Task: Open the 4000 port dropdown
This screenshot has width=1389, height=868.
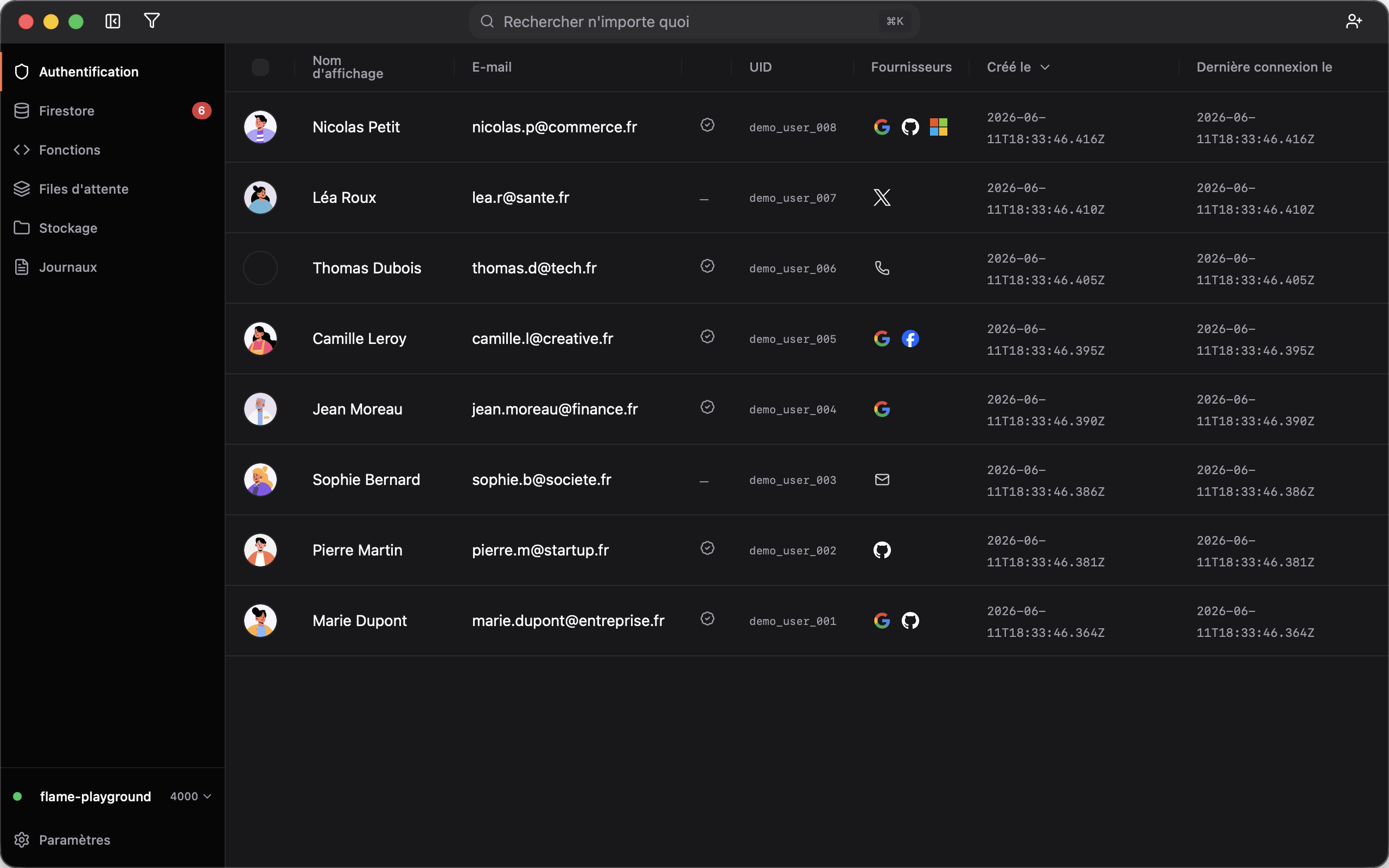Action: 191,796
